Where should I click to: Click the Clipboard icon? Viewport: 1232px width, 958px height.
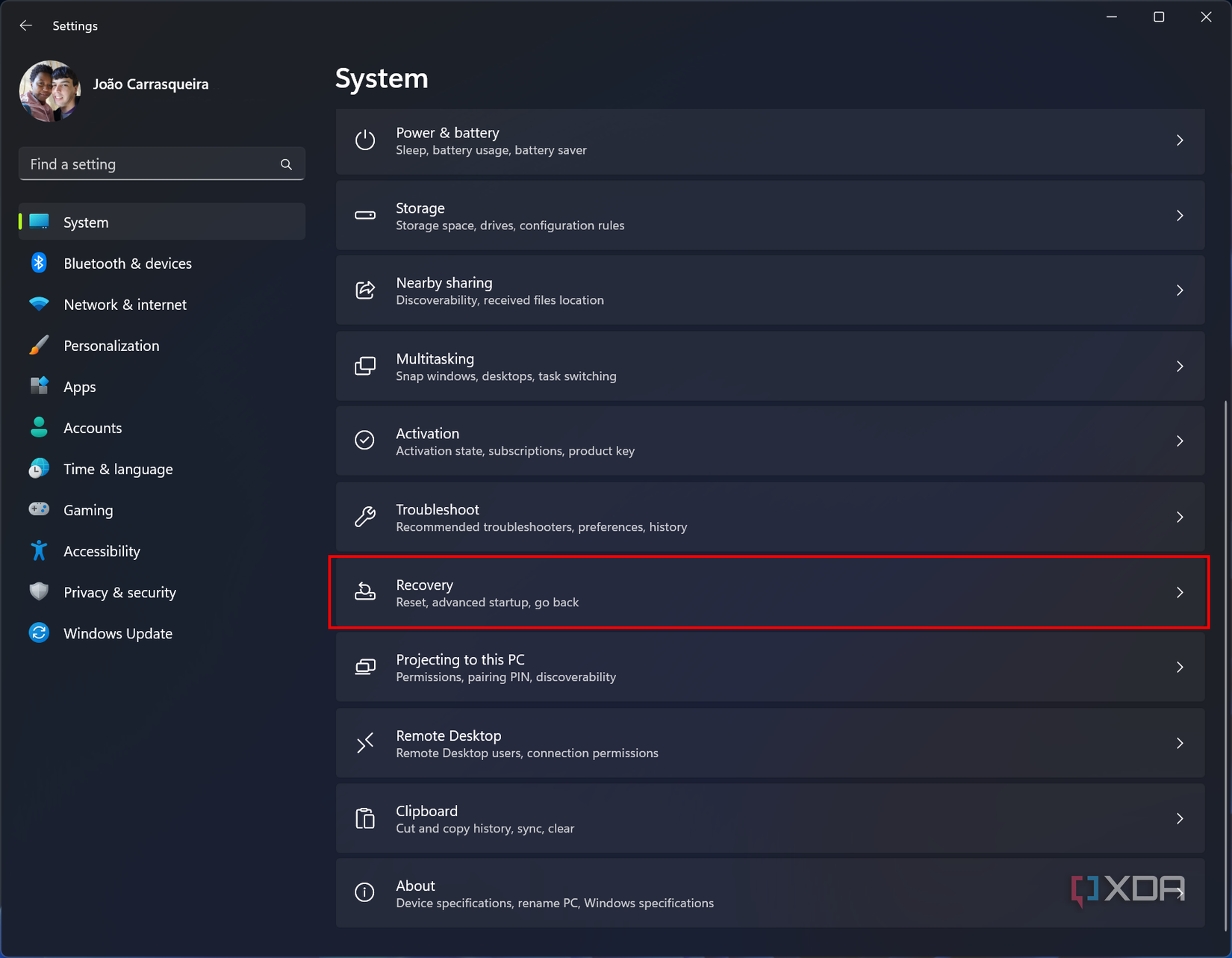pos(365,818)
